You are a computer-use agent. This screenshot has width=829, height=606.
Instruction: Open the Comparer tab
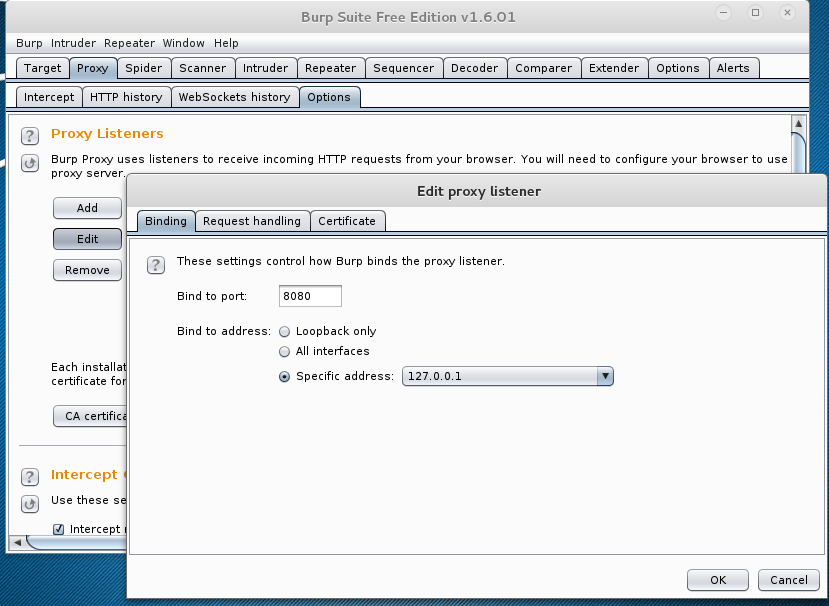pos(544,68)
